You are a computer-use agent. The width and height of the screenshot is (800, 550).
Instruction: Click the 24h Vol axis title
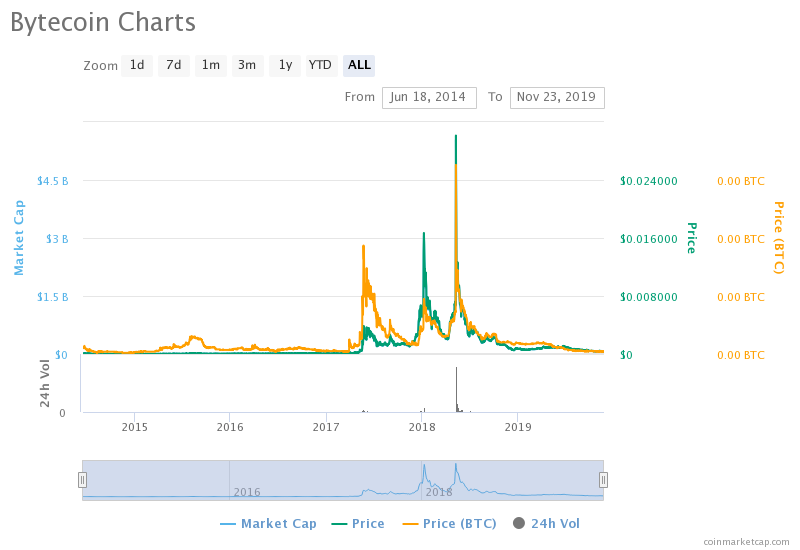tap(45, 384)
